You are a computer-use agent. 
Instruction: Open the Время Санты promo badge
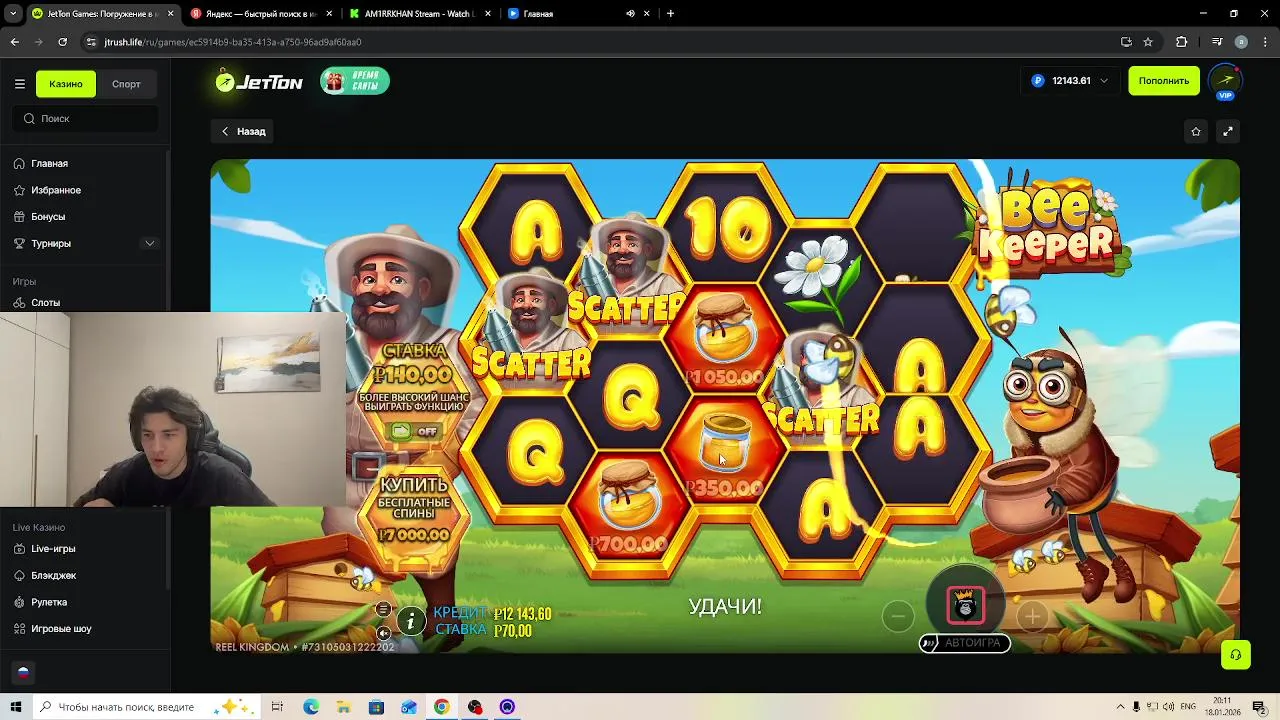coord(355,81)
